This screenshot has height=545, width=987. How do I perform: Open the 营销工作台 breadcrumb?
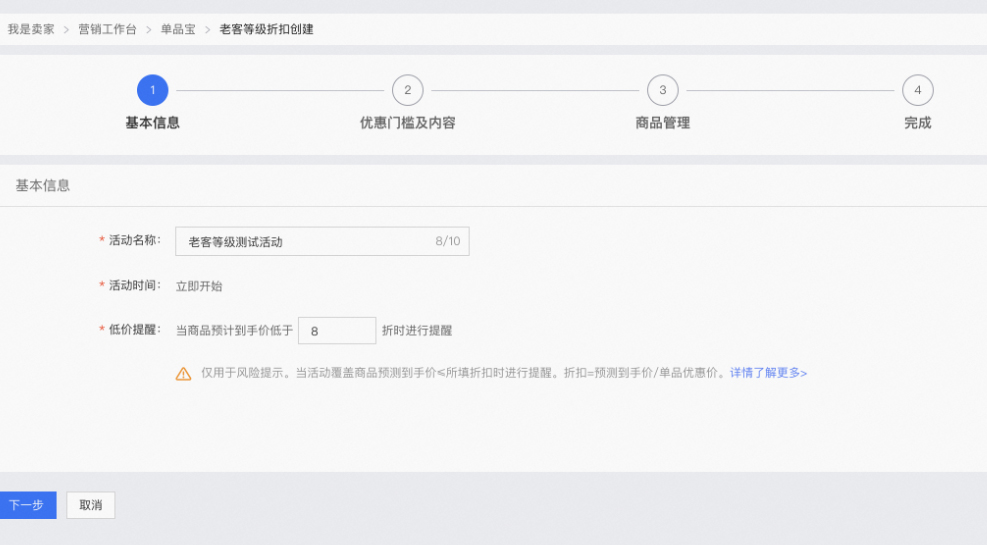tap(107, 29)
